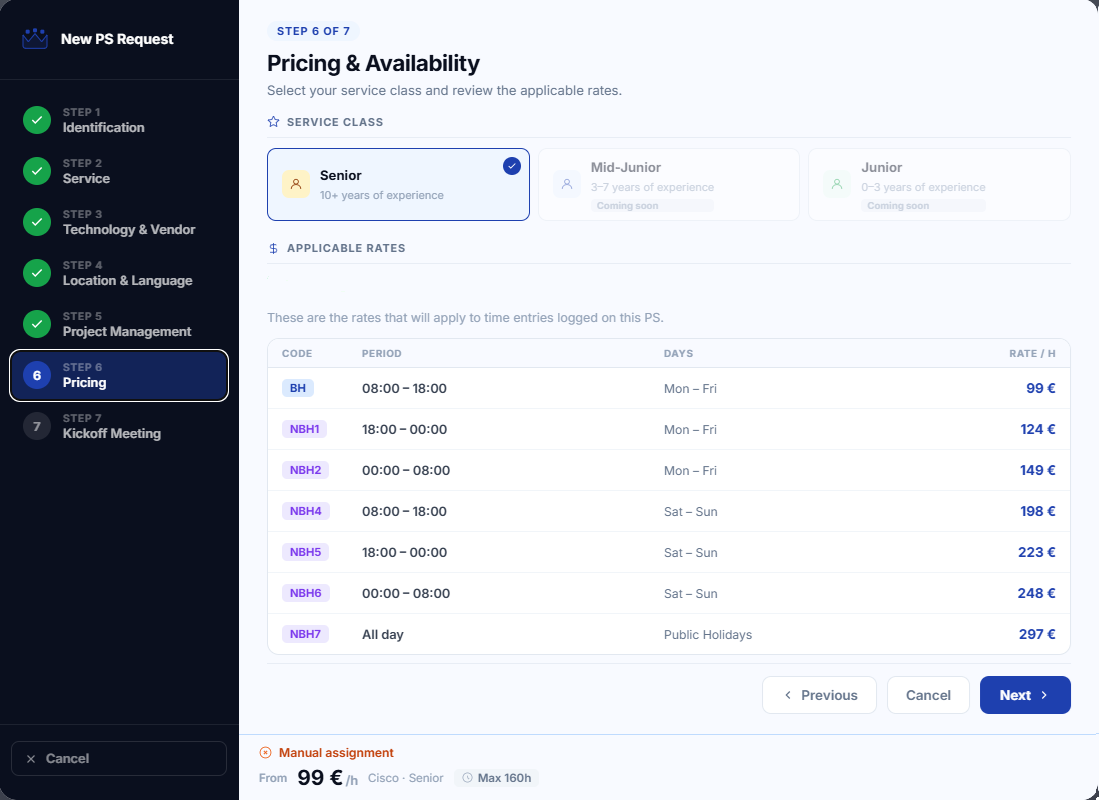Viewport: 1099px width, 800px height.
Task: Click the Mid-Junior person avatar icon
Action: point(567,184)
